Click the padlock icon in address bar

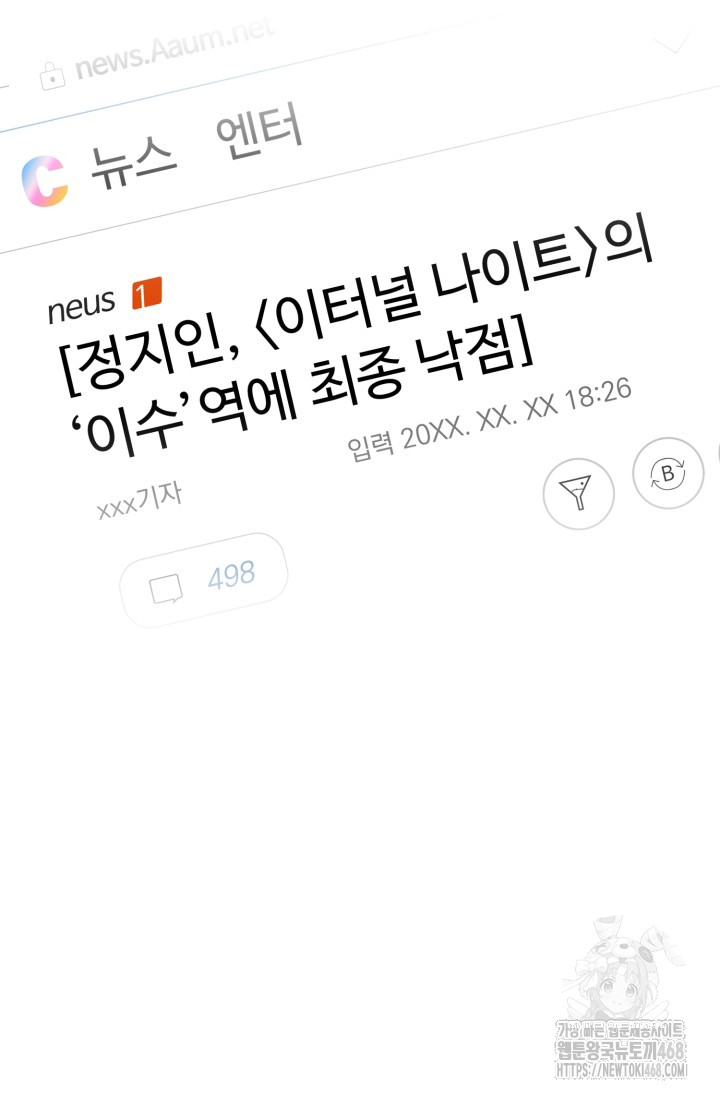click(53, 76)
